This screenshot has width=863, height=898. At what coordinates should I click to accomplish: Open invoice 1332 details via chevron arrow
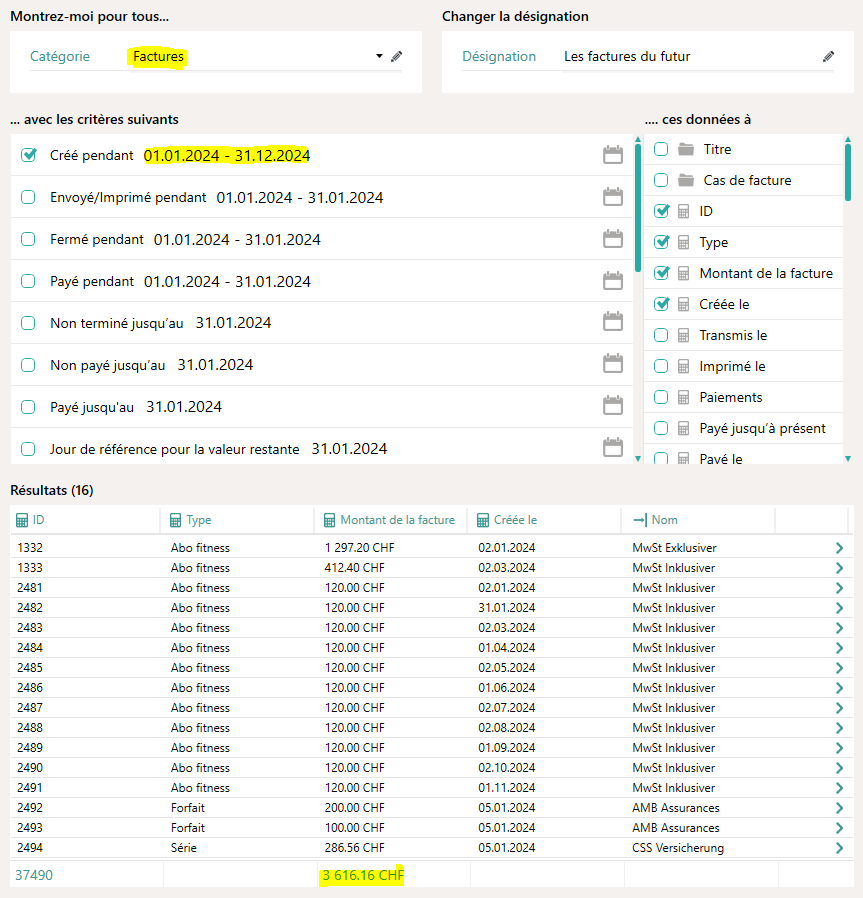(838, 548)
